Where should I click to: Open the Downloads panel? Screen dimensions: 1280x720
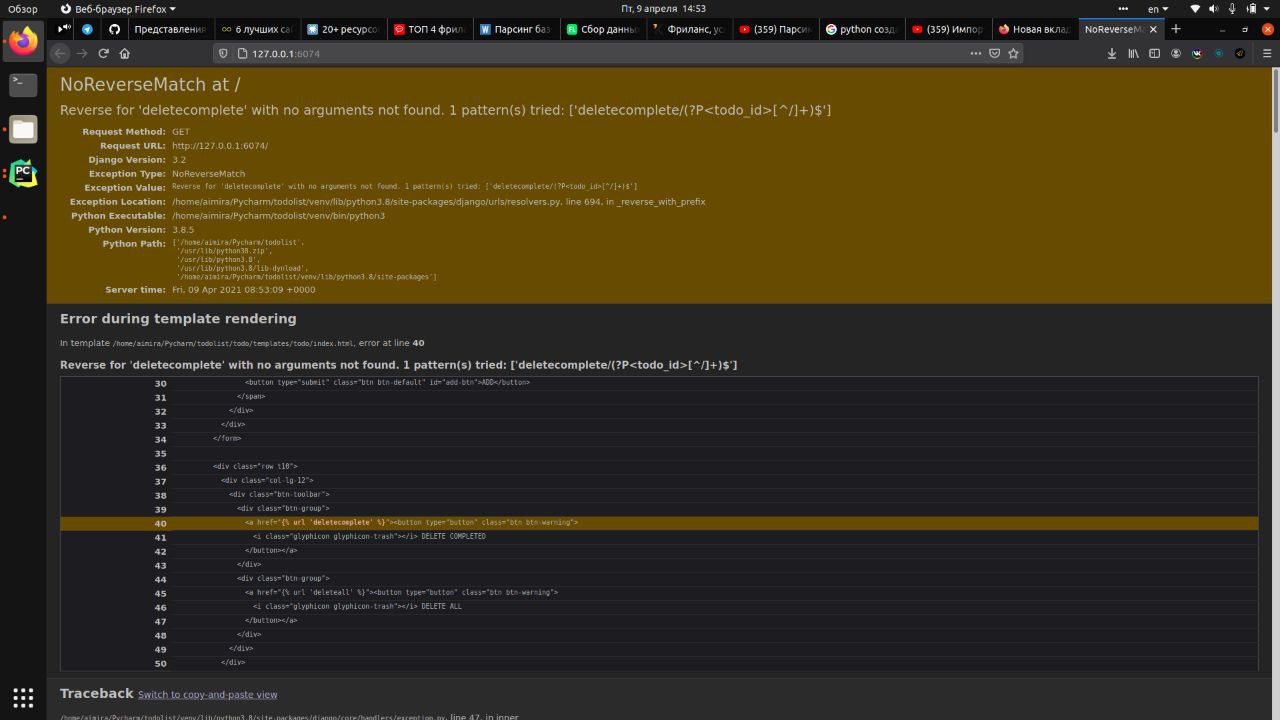click(x=1112, y=53)
